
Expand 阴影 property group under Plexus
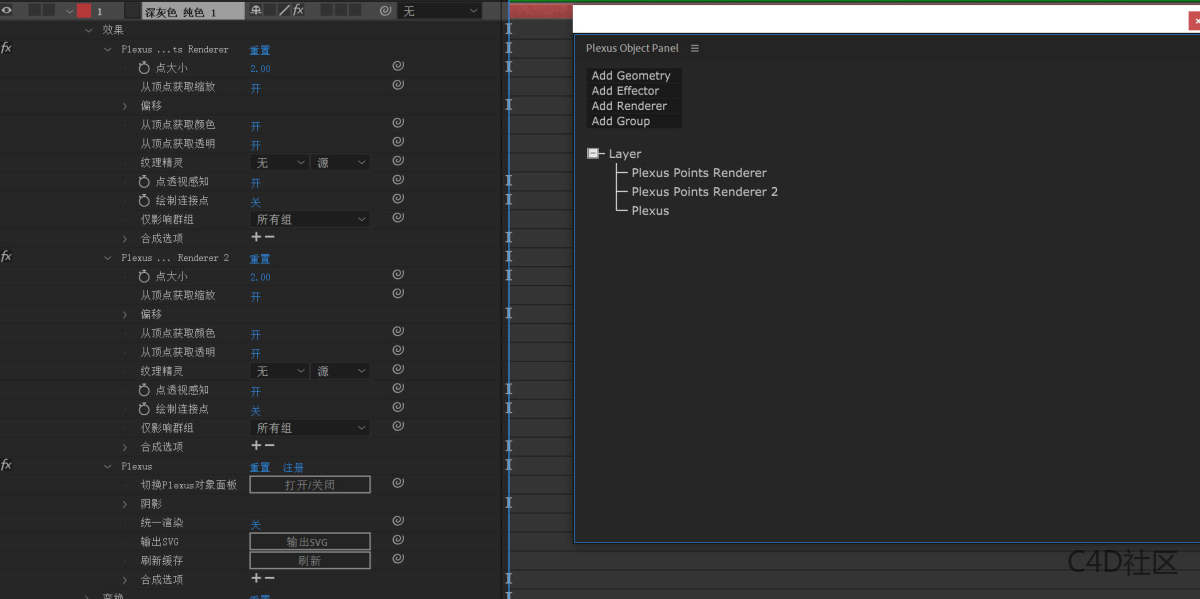(x=125, y=504)
